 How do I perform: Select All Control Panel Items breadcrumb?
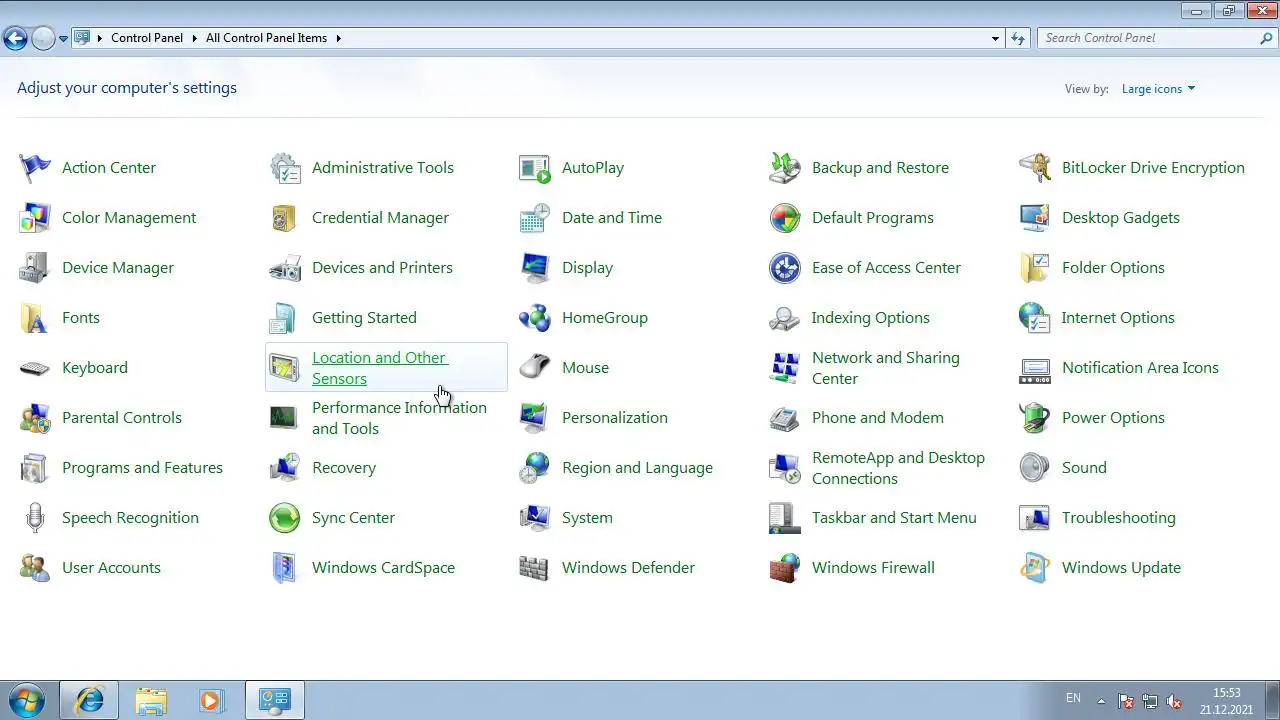point(266,38)
